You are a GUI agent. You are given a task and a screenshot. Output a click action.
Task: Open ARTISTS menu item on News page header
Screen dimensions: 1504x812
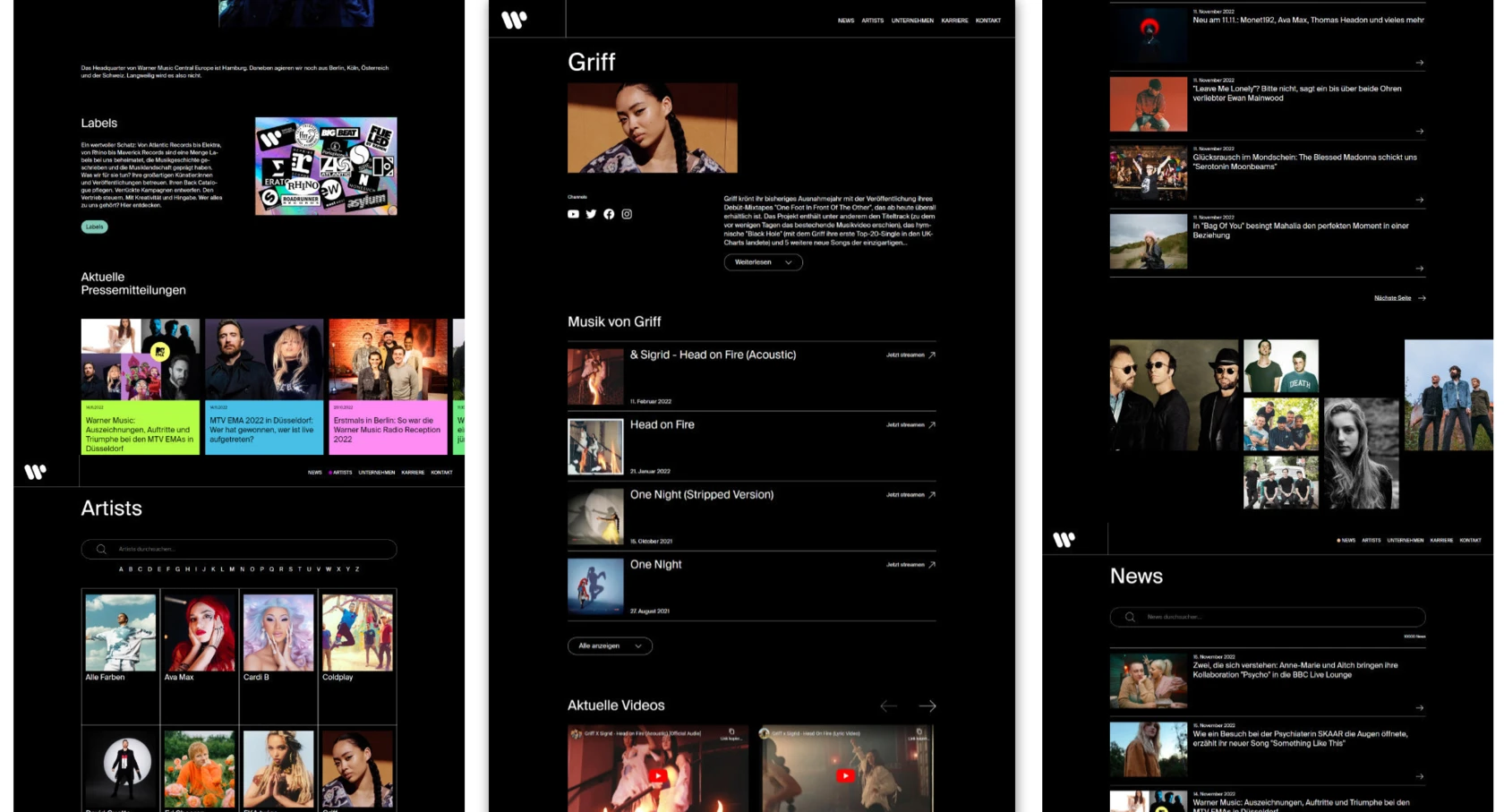tap(1372, 540)
